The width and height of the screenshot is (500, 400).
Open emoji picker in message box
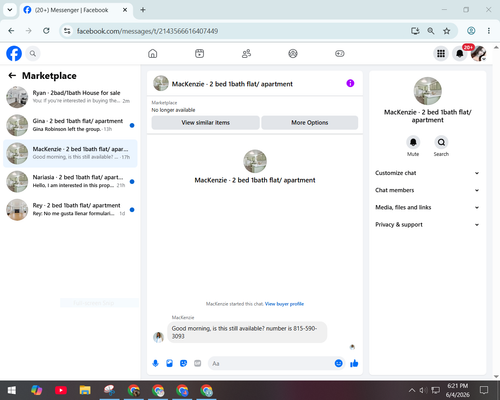tap(338, 363)
